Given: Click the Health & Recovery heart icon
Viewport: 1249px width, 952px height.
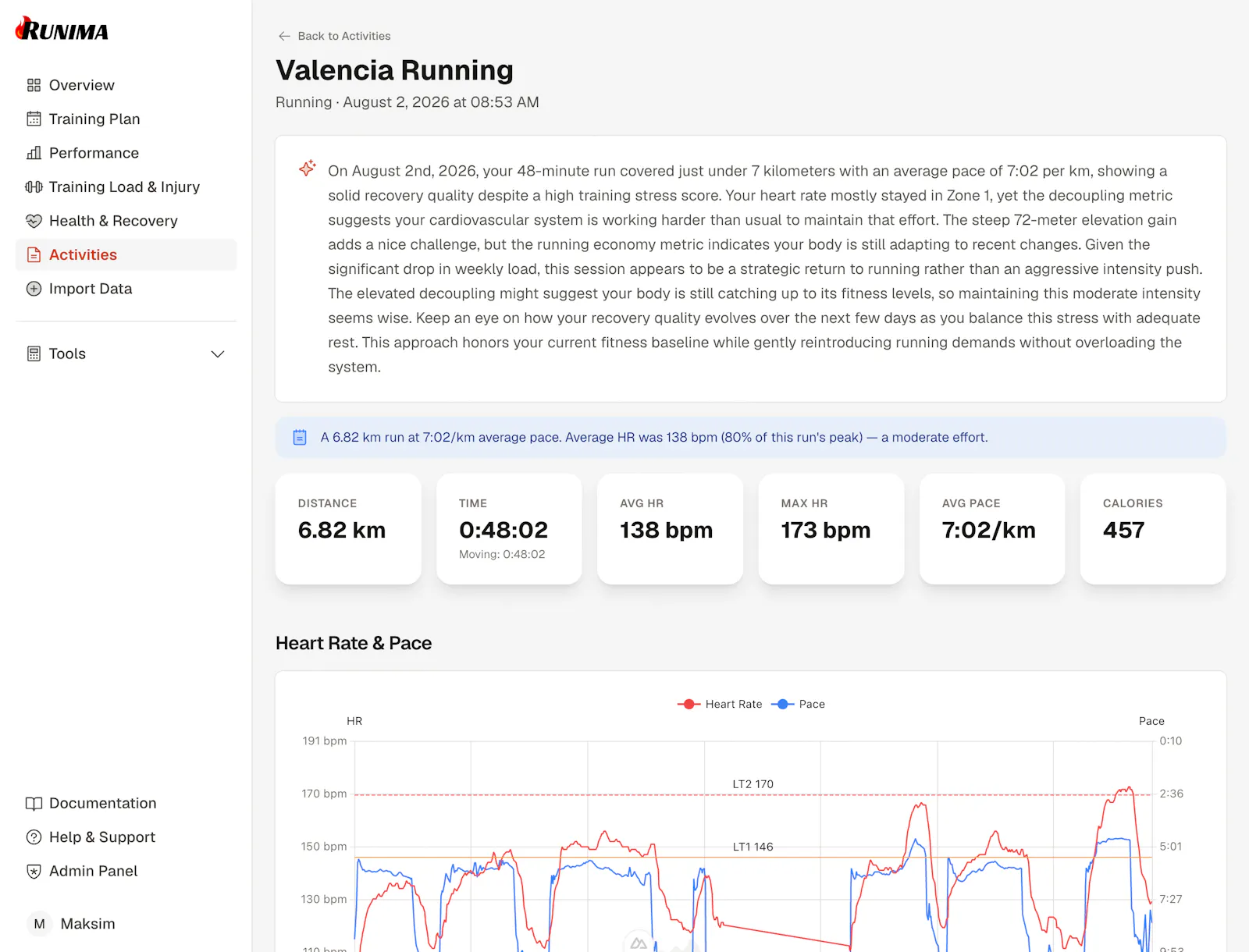Looking at the screenshot, I should (34, 221).
